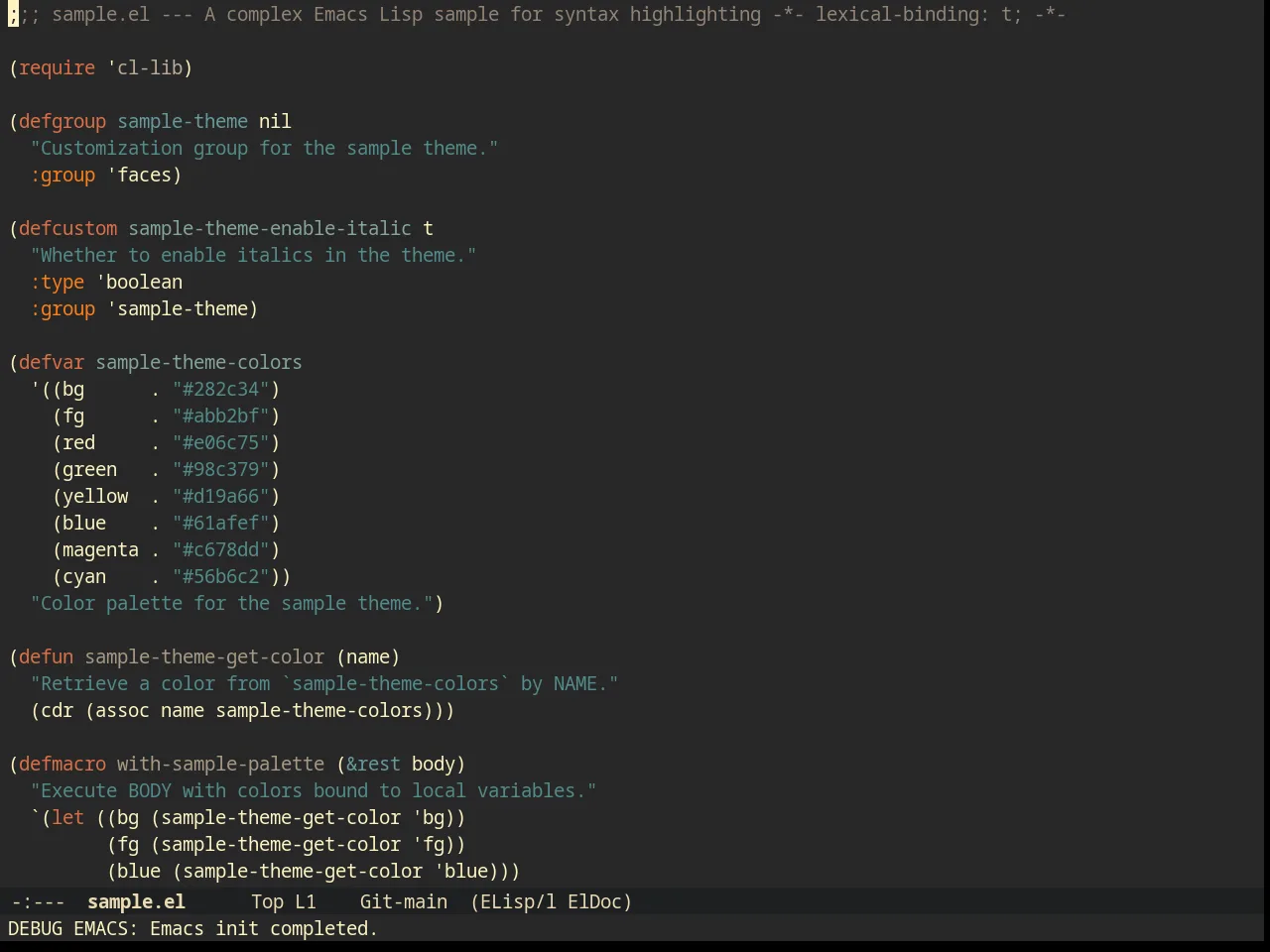1270x952 pixels.
Task: Click Git-main in the mode line
Action: 403,901
